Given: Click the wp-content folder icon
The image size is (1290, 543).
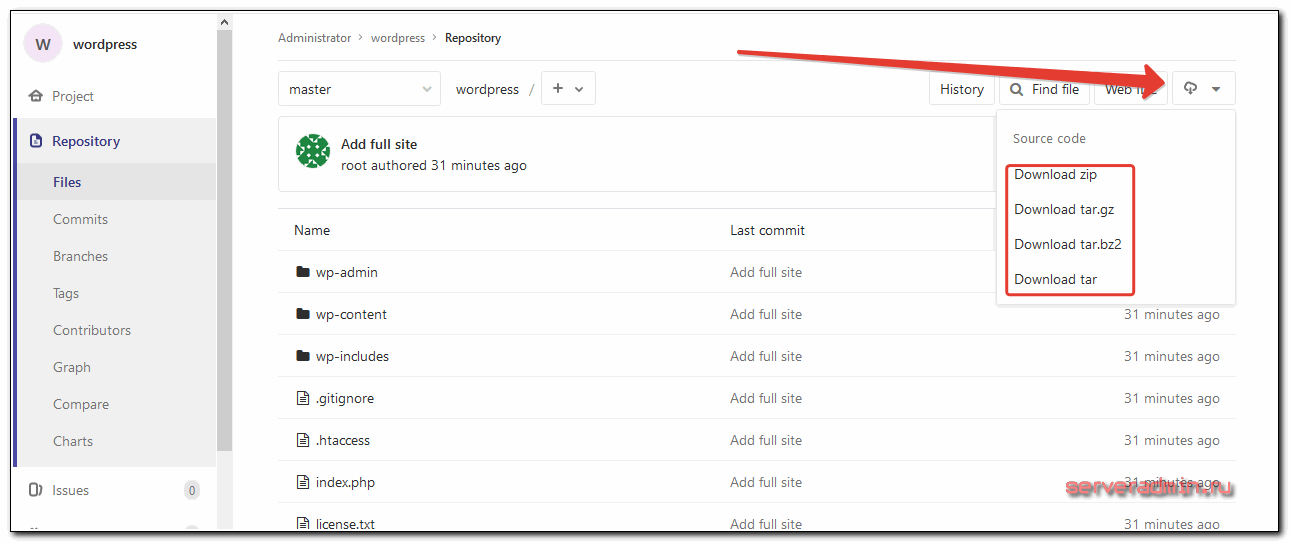Looking at the screenshot, I should pos(303,314).
